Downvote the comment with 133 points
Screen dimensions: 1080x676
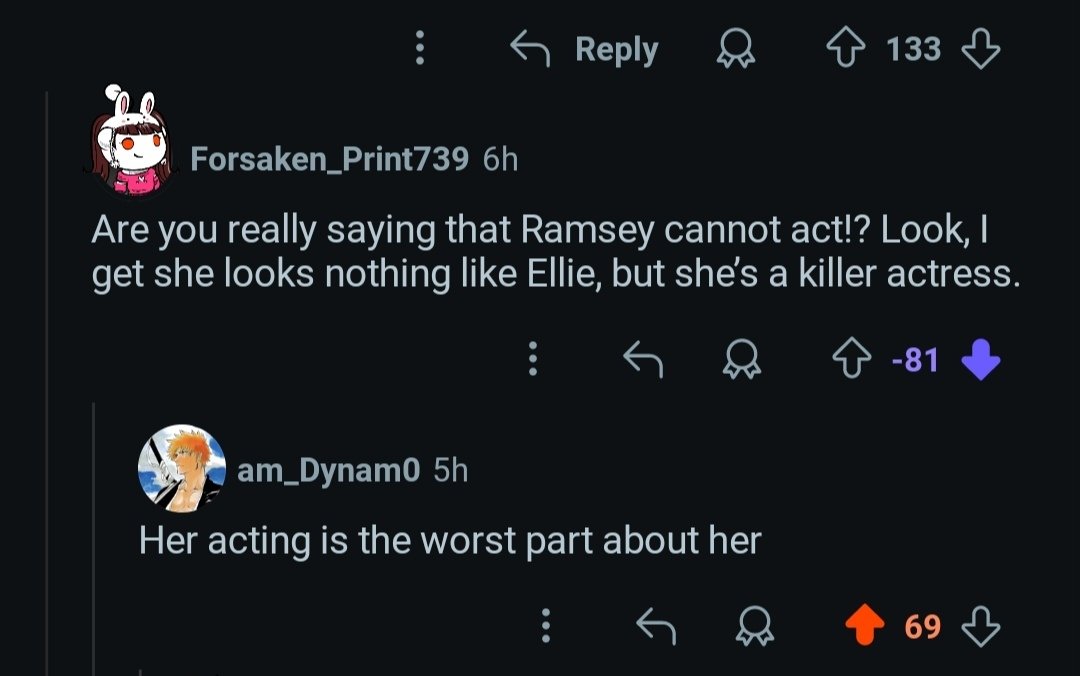pos(980,49)
